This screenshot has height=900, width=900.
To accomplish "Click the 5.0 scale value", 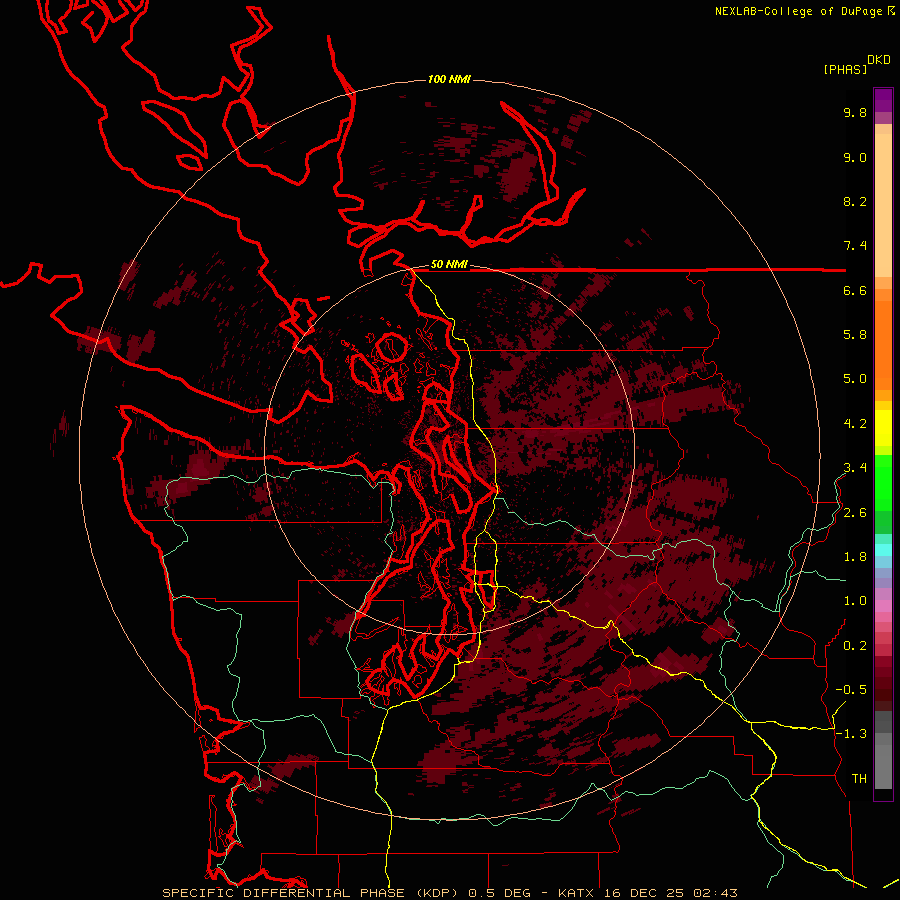I will point(855,379).
